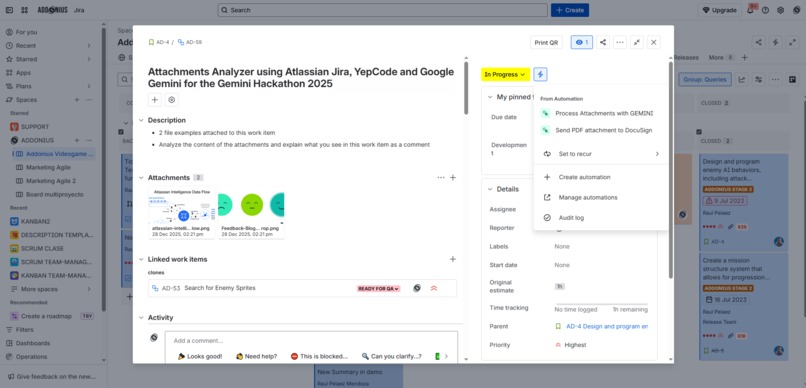Open attachments more options ellipsis
Viewport: 806px width, 388px height.
tap(441, 178)
